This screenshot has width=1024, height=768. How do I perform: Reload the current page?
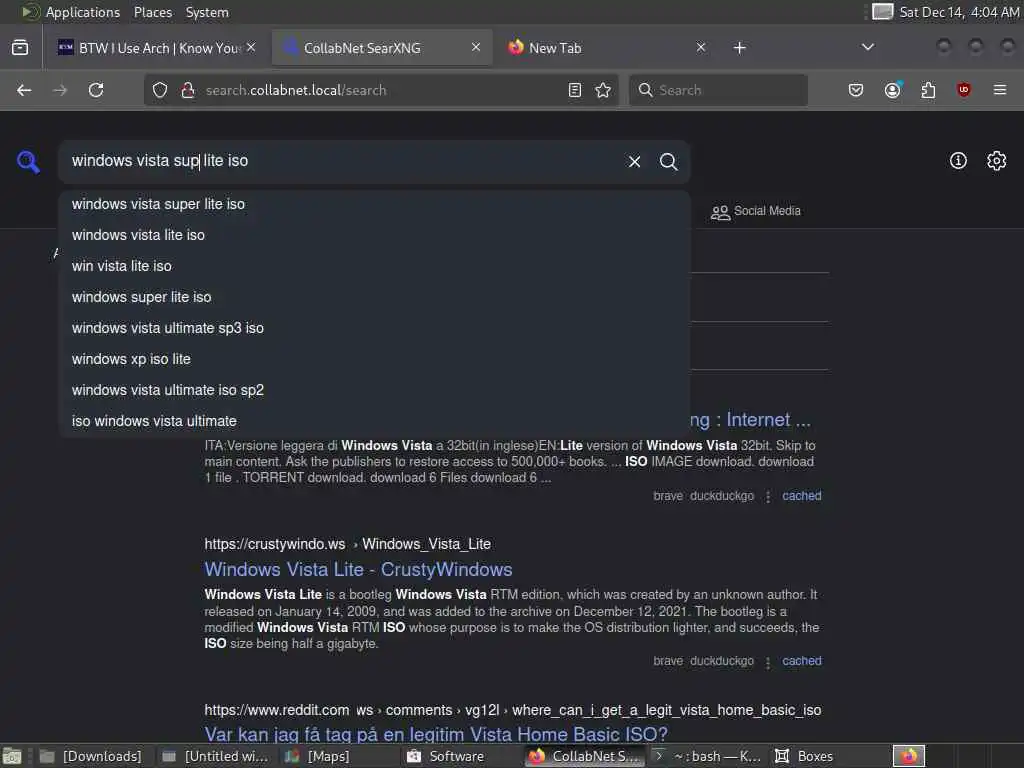pos(96,90)
